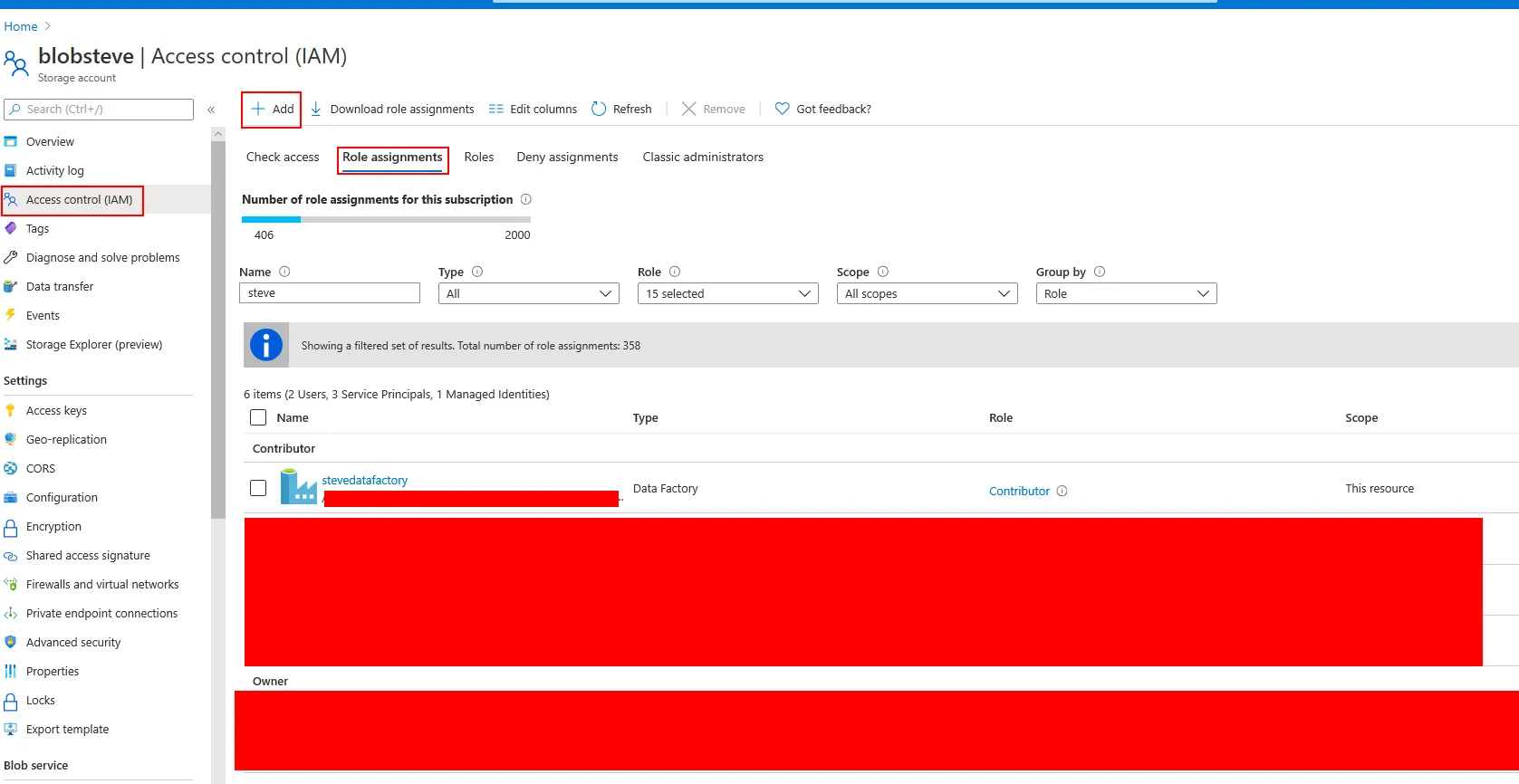Image resolution: width=1519 pixels, height=784 pixels.
Task: Click the Refresh circular arrow icon
Action: pos(599,109)
